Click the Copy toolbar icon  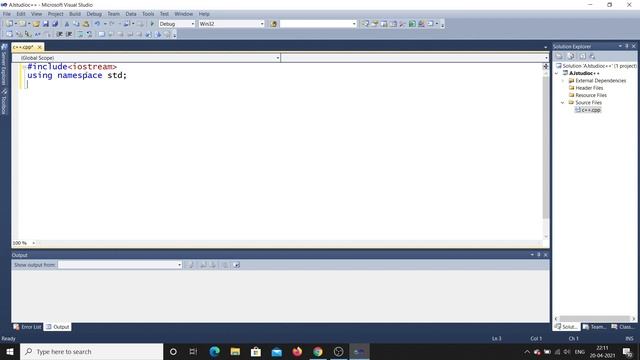point(76,24)
